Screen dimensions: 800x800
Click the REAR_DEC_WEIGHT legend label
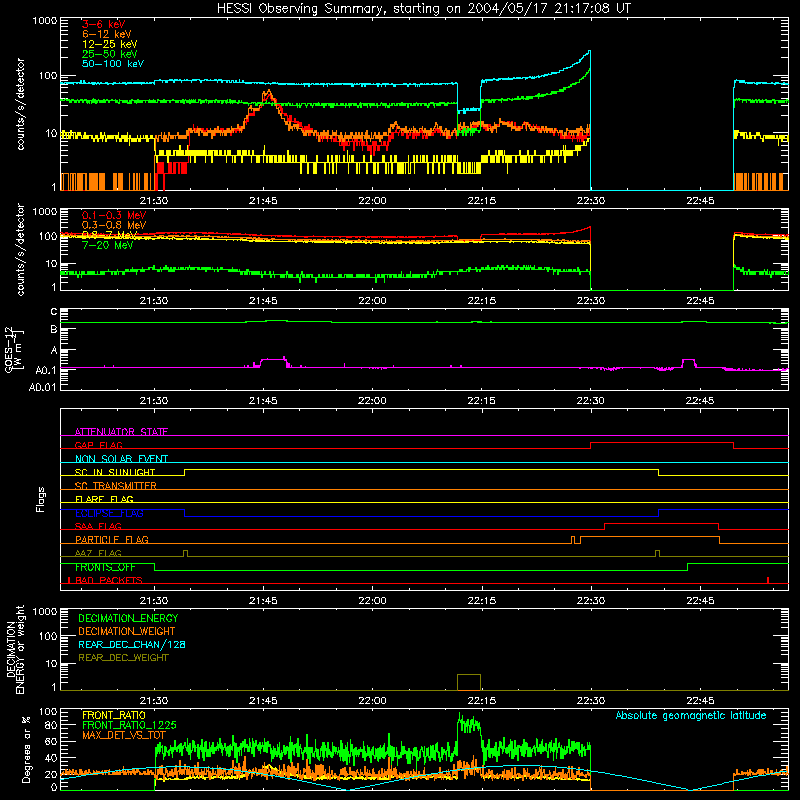tap(123, 658)
